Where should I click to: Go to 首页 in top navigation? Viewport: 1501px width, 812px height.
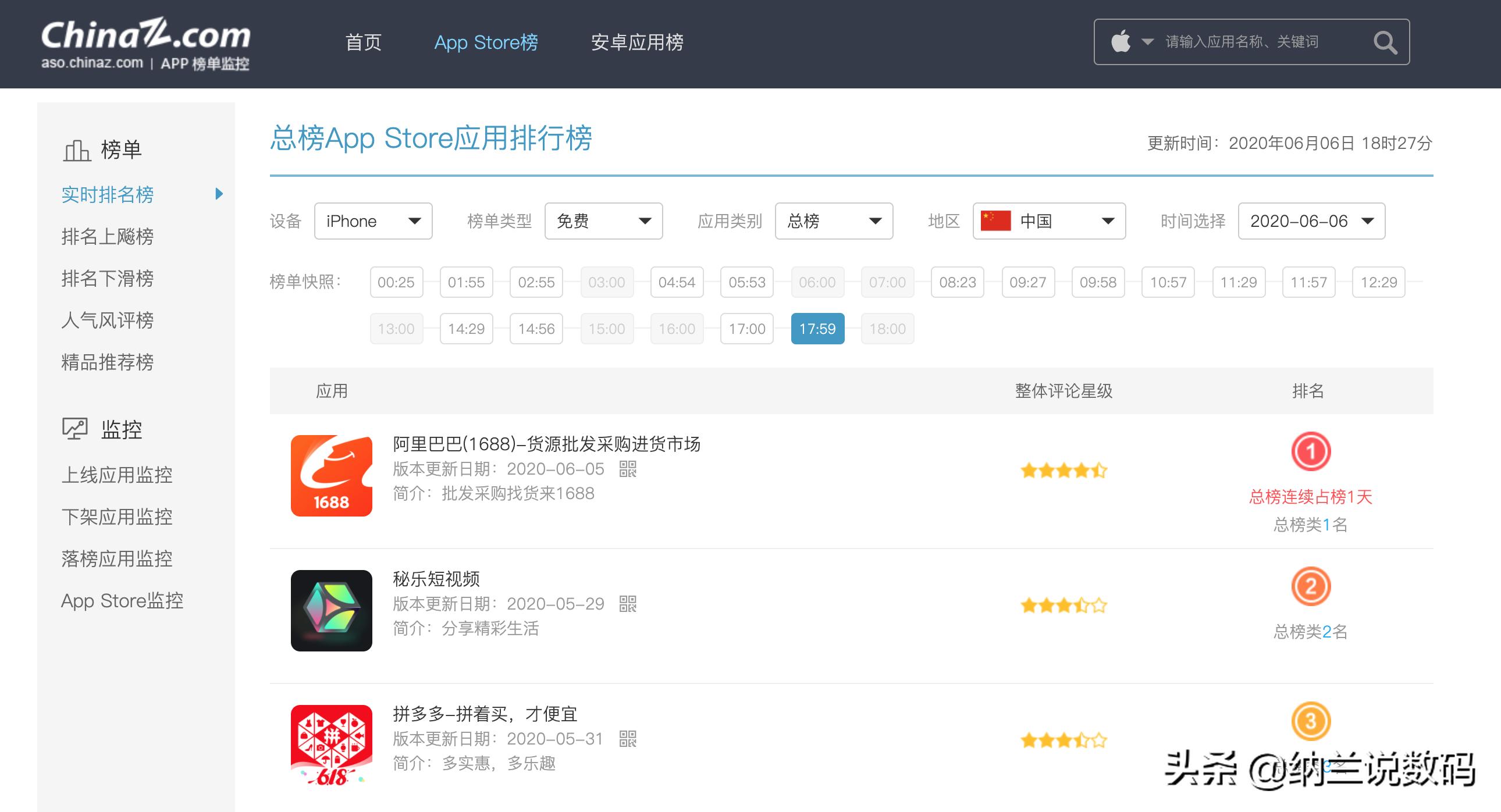pyautogui.click(x=364, y=42)
